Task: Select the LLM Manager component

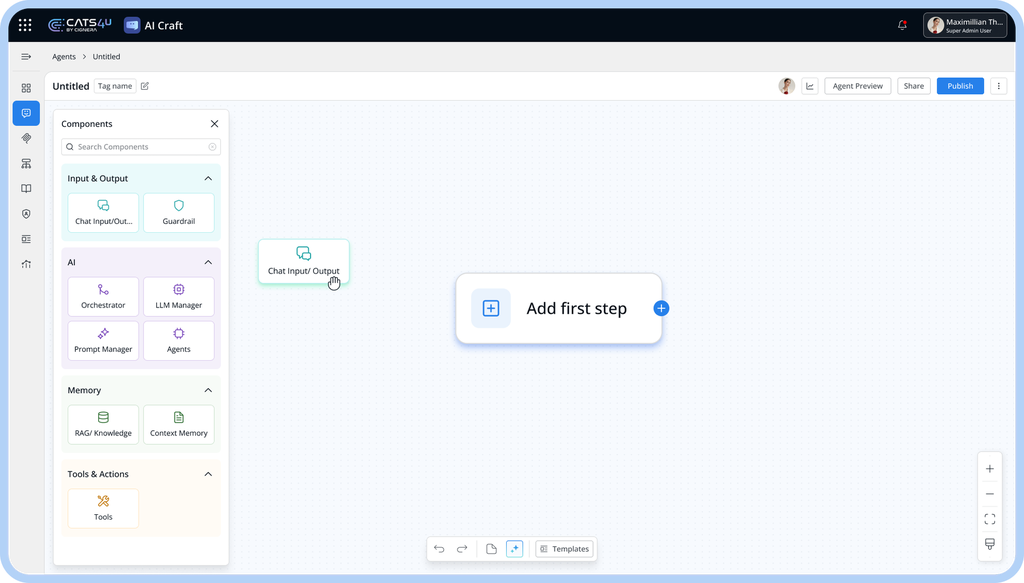Action: point(179,296)
